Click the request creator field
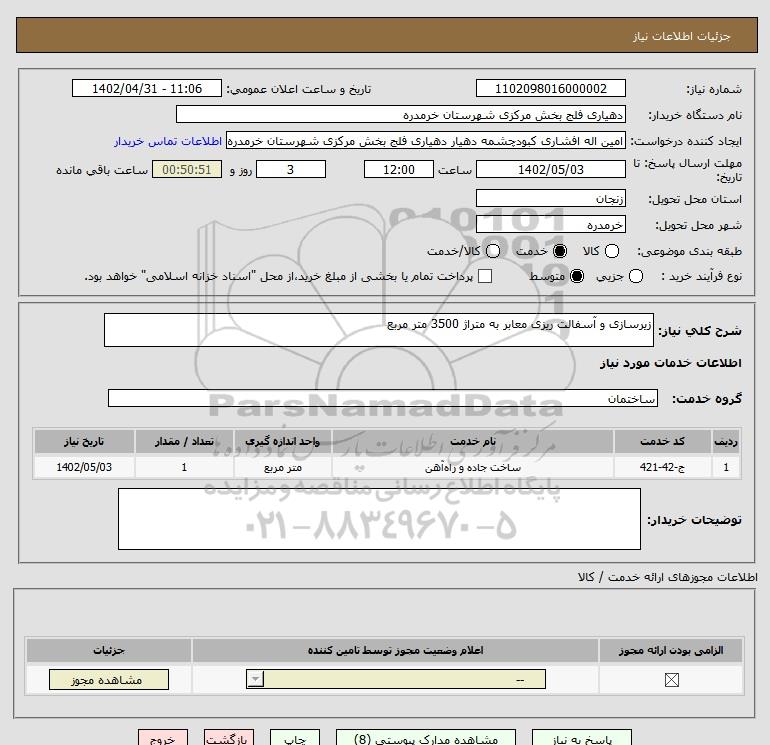Image resolution: width=770 pixels, height=745 pixels. point(426,140)
